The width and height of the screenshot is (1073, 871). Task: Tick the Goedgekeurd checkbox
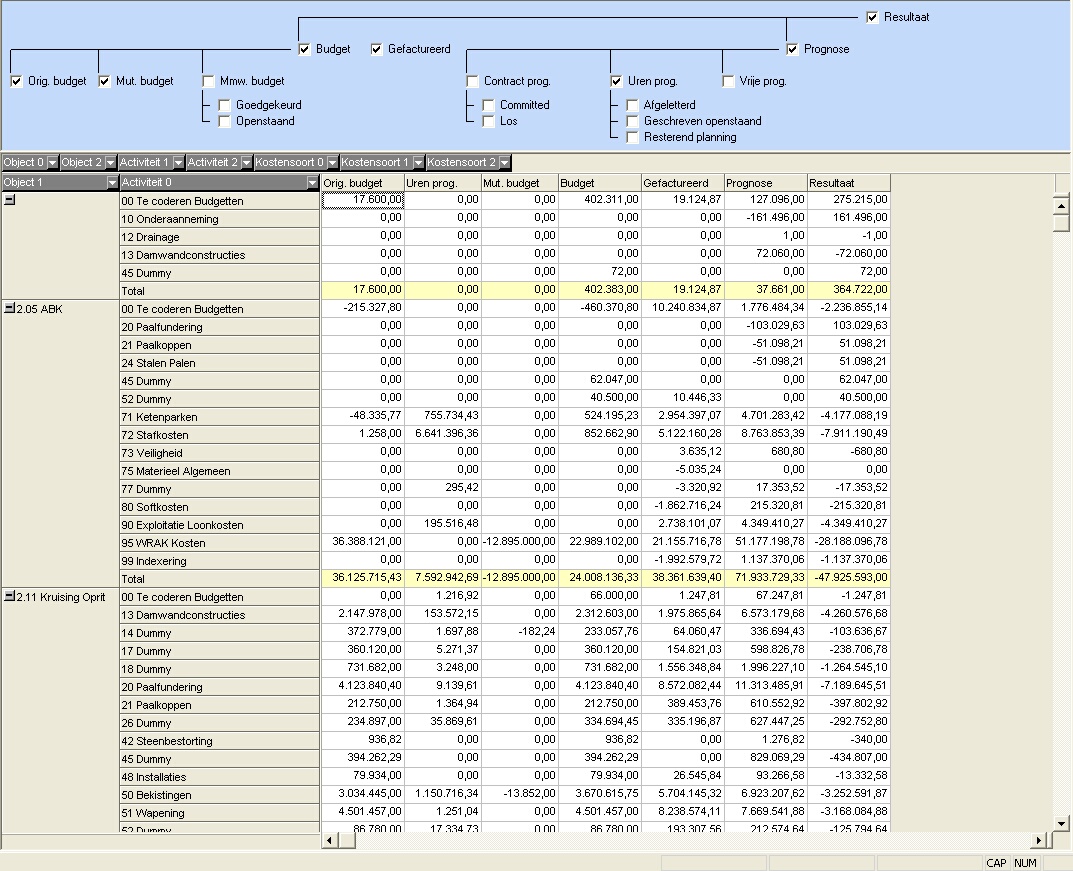(x=224, y=105)
